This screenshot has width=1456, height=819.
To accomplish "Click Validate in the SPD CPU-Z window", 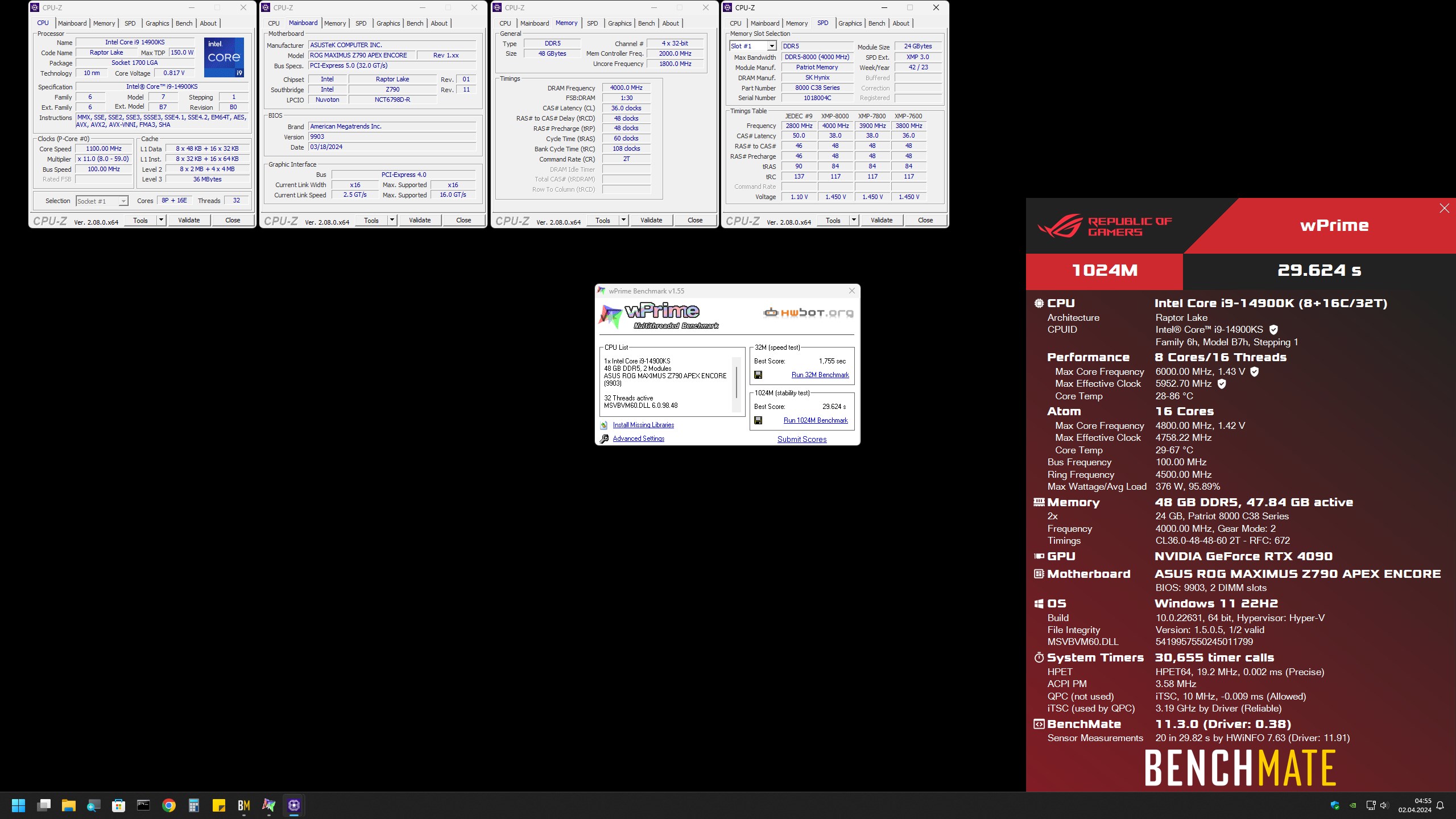I will click(x=882, y=220).
